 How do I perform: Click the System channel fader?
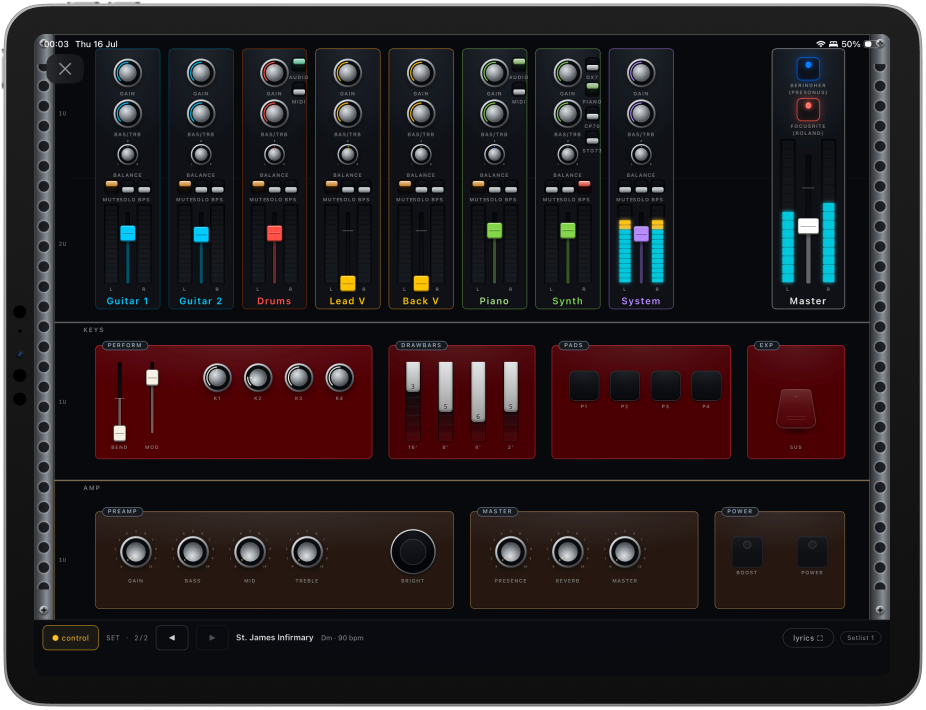coord(641,234)
